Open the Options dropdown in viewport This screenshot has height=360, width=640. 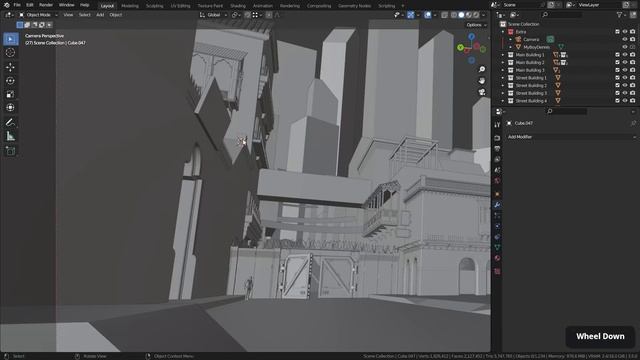coord(476,25)
